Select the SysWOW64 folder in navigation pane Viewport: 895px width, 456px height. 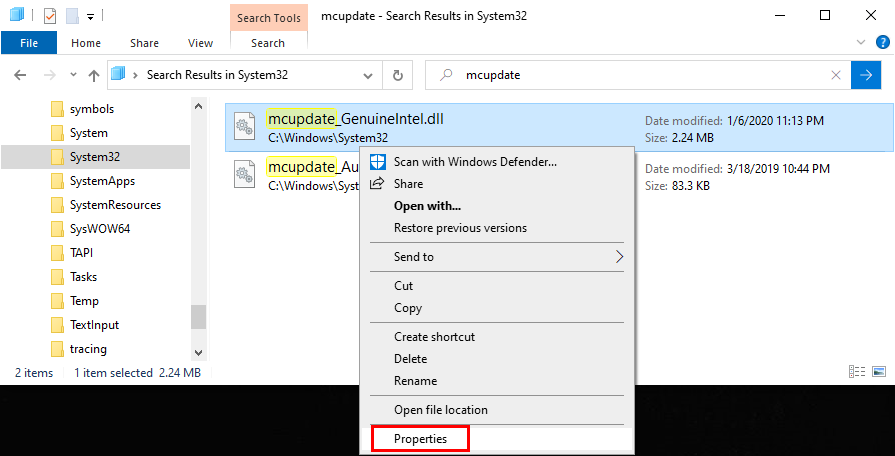click(100, 229)
